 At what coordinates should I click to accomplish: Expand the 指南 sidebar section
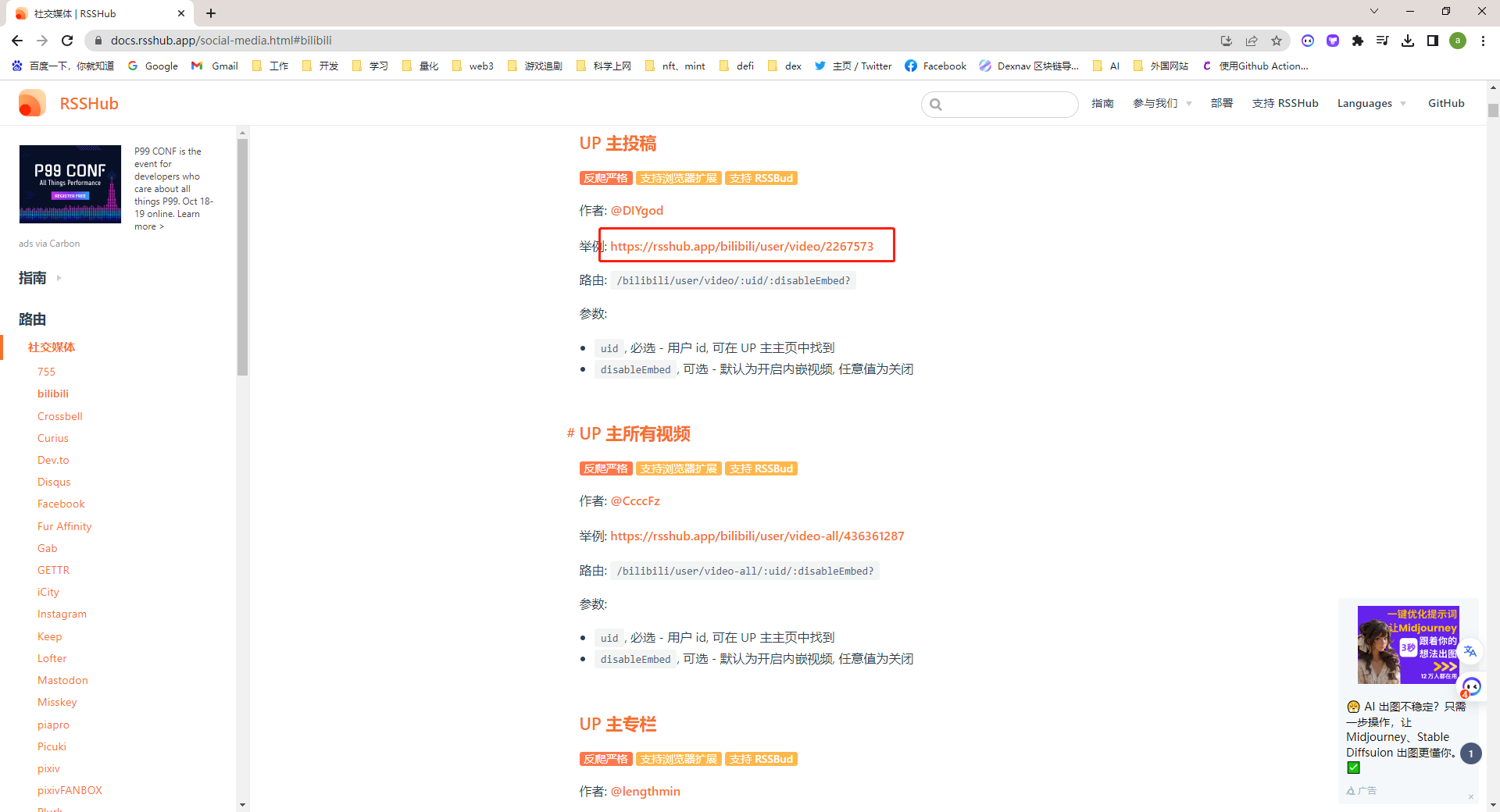coord(40,277)
